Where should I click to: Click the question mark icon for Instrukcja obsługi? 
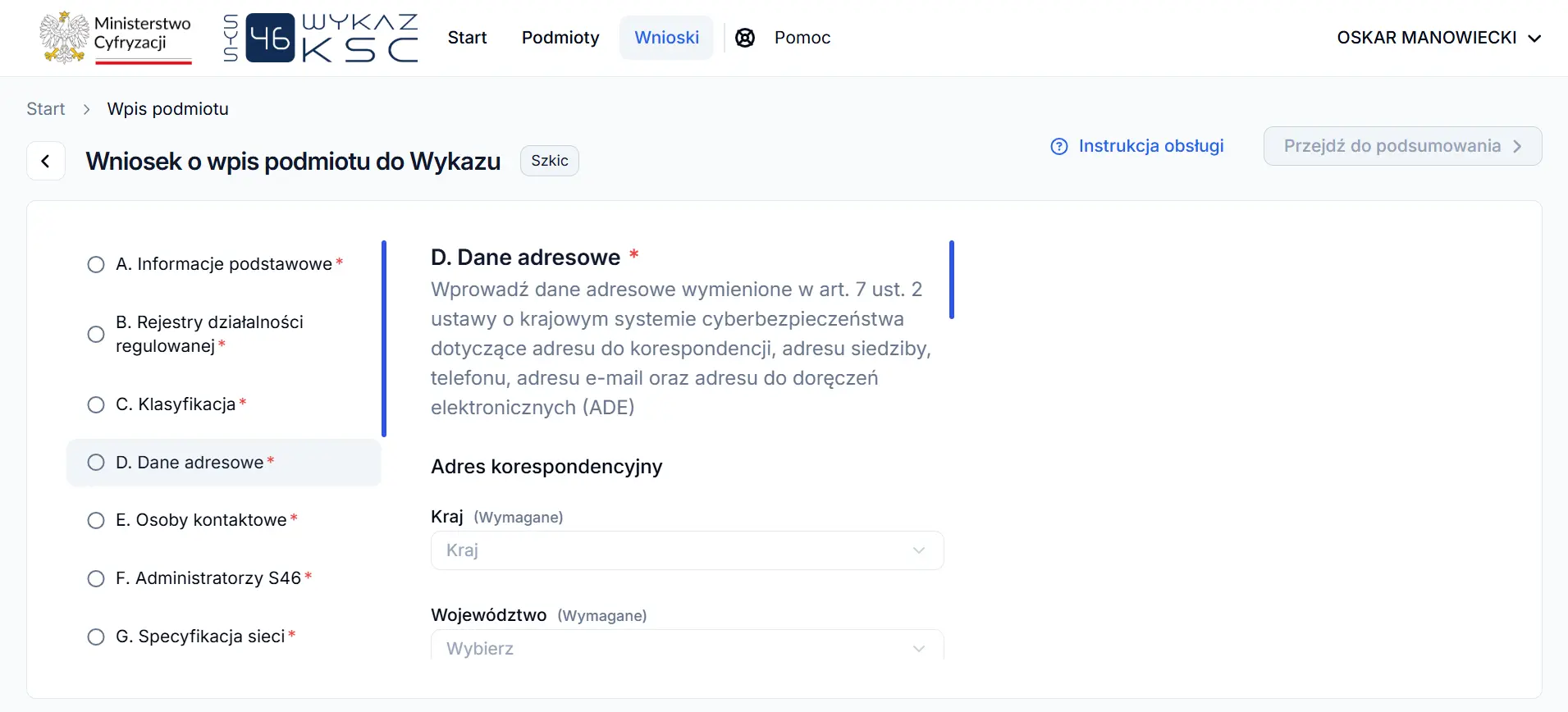click(1059, 146)
